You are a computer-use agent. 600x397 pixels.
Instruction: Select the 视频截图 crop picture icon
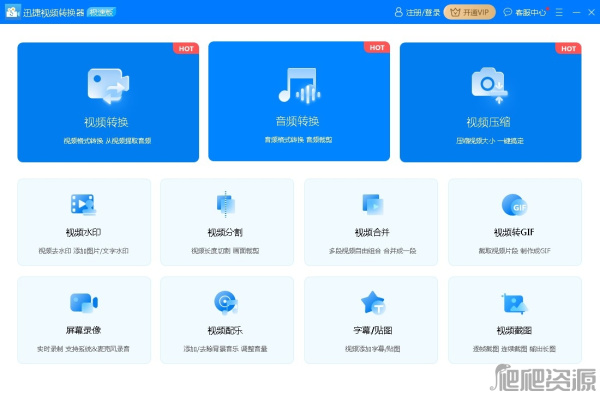pos(515,304)
